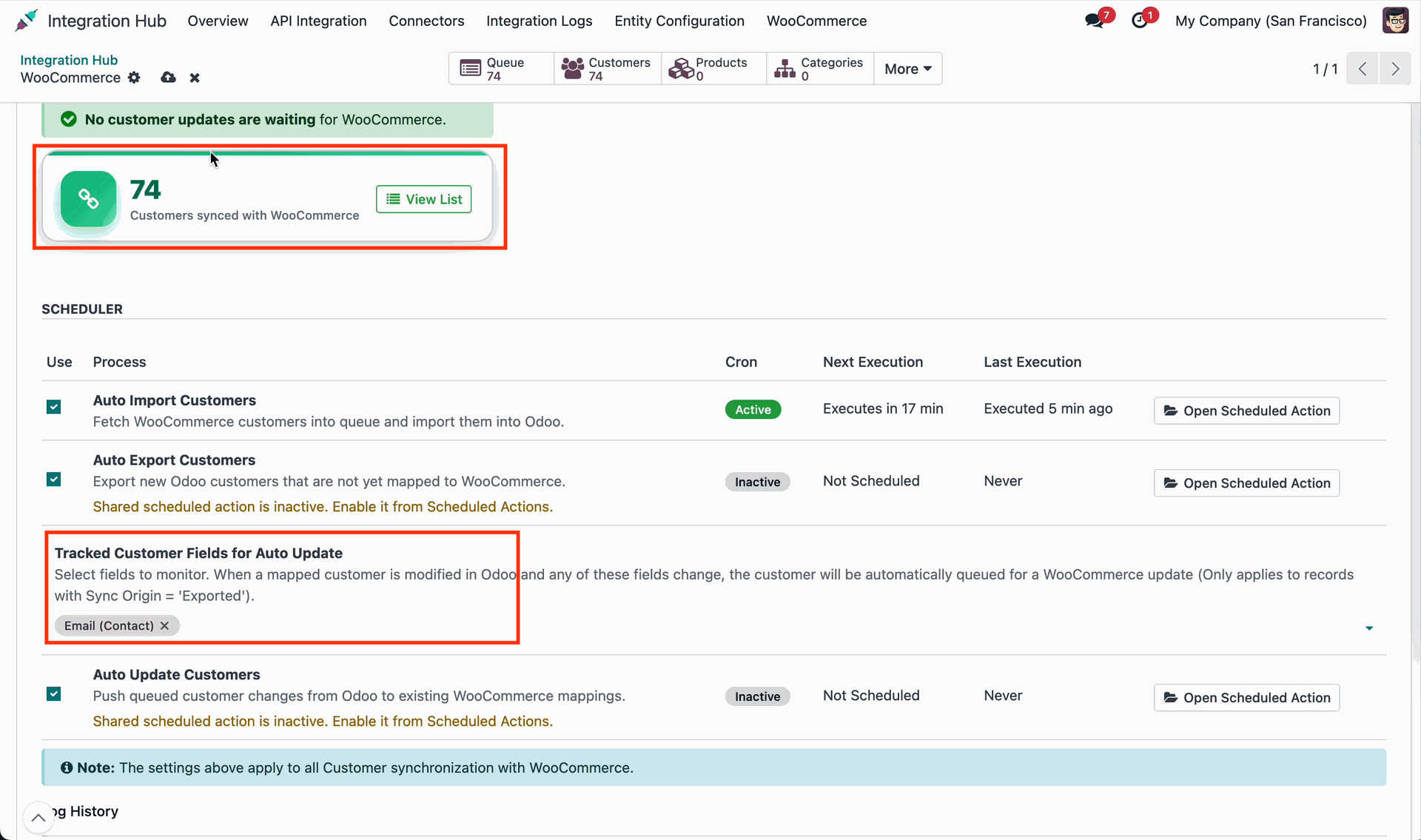Click the discard X icon beside WooCommerce
The height and width of the screenshot is (840, 1421).
coord(195,78)
